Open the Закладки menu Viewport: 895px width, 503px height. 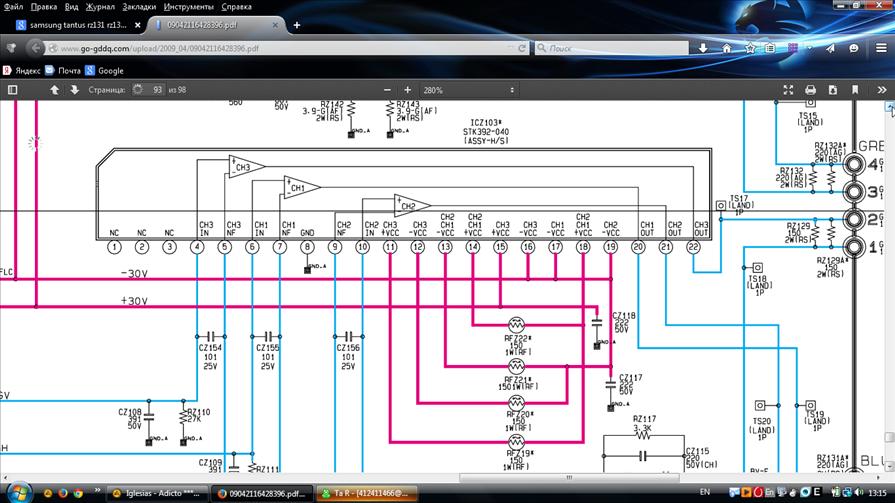click(x=110, y=6)
